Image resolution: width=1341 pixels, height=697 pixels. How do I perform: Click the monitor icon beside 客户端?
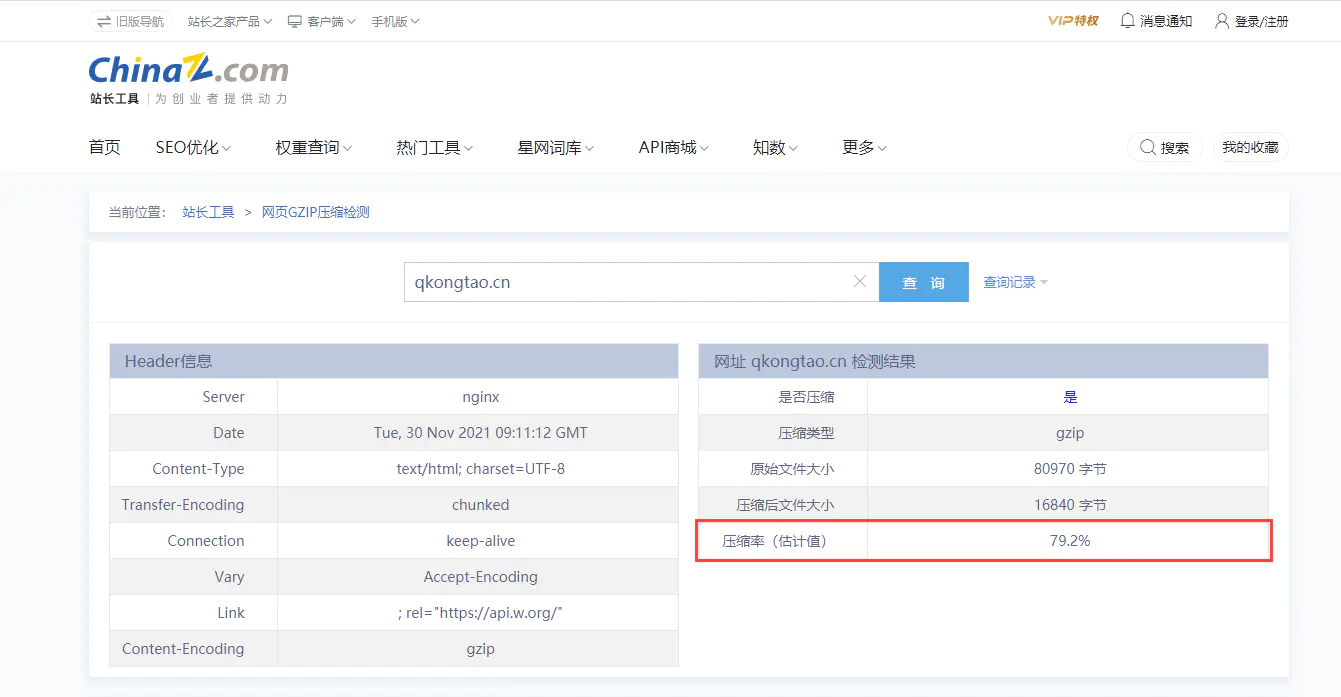click(295, 21)
